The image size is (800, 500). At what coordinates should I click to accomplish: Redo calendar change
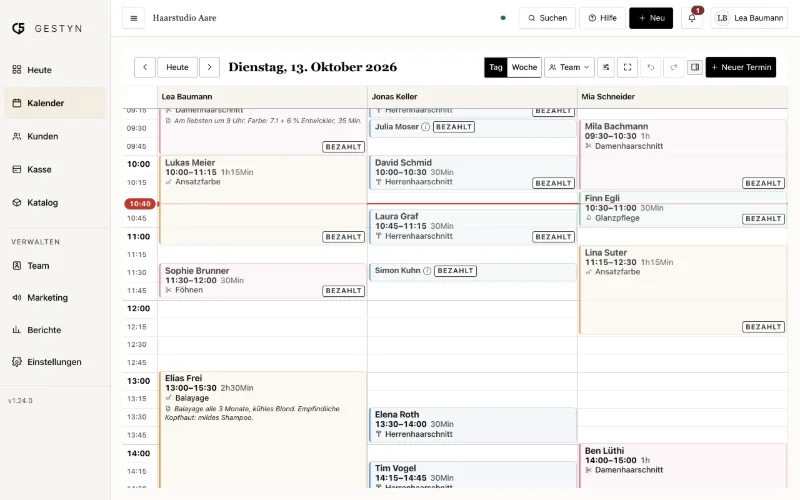[x=673, y=67]
